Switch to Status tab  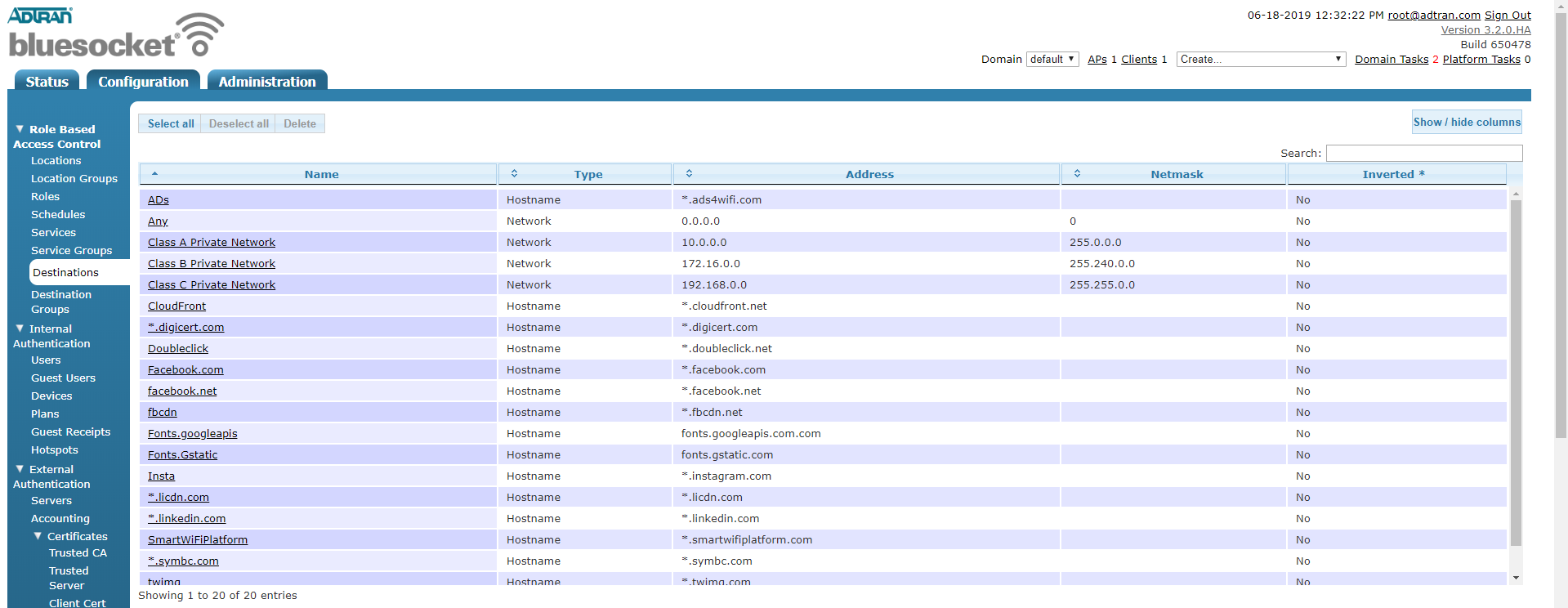point(47,81)
